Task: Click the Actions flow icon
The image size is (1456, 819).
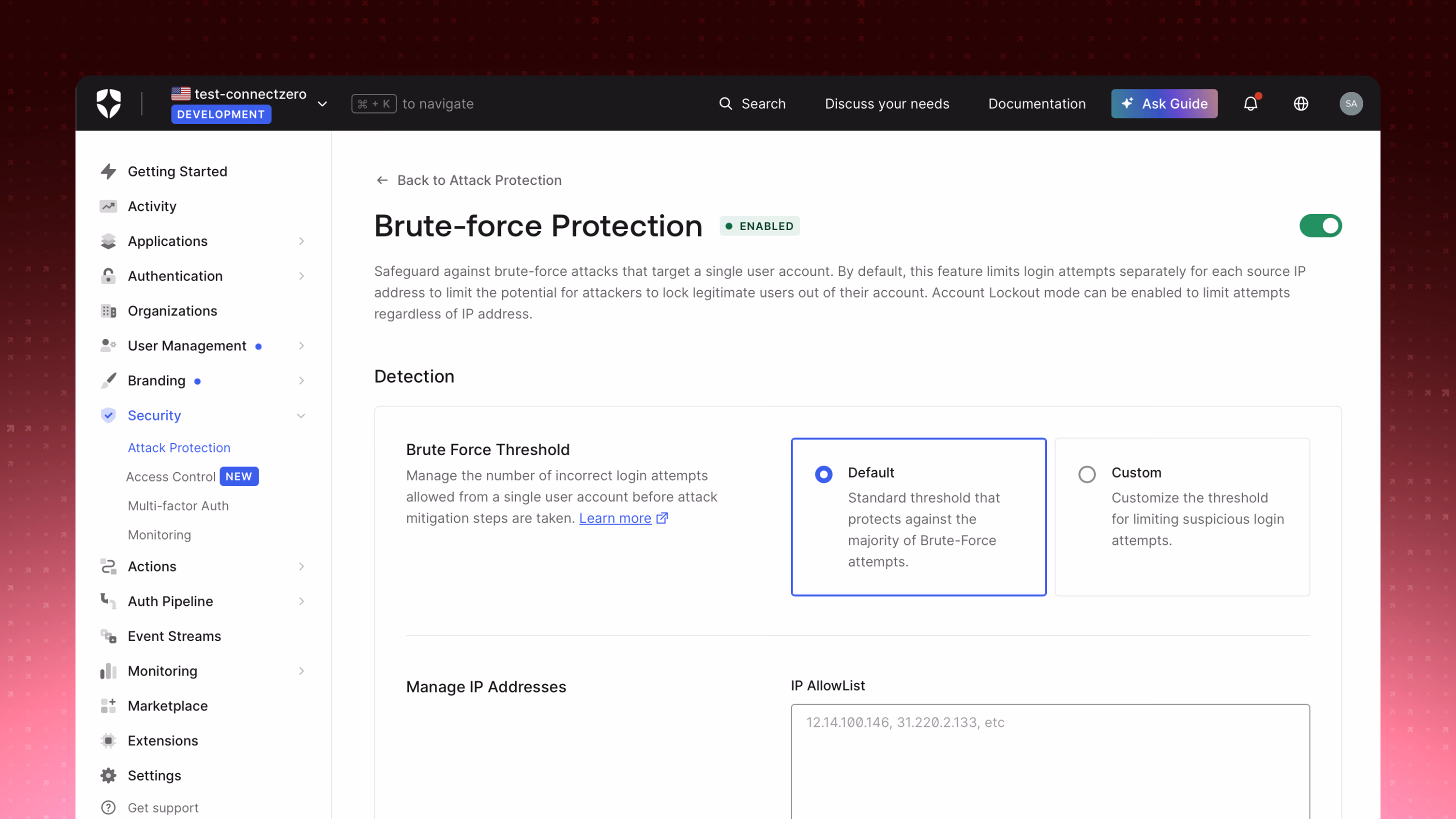Action: pyautogui.click(x=108, y=566)
